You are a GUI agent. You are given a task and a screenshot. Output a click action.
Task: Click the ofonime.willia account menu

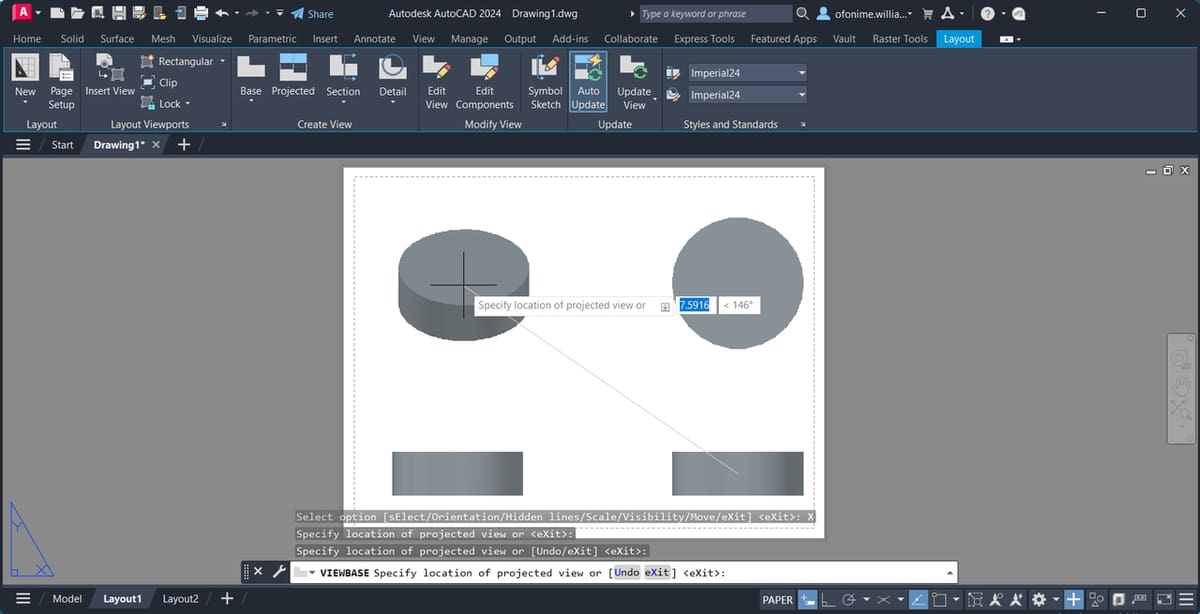pos(866,14)
